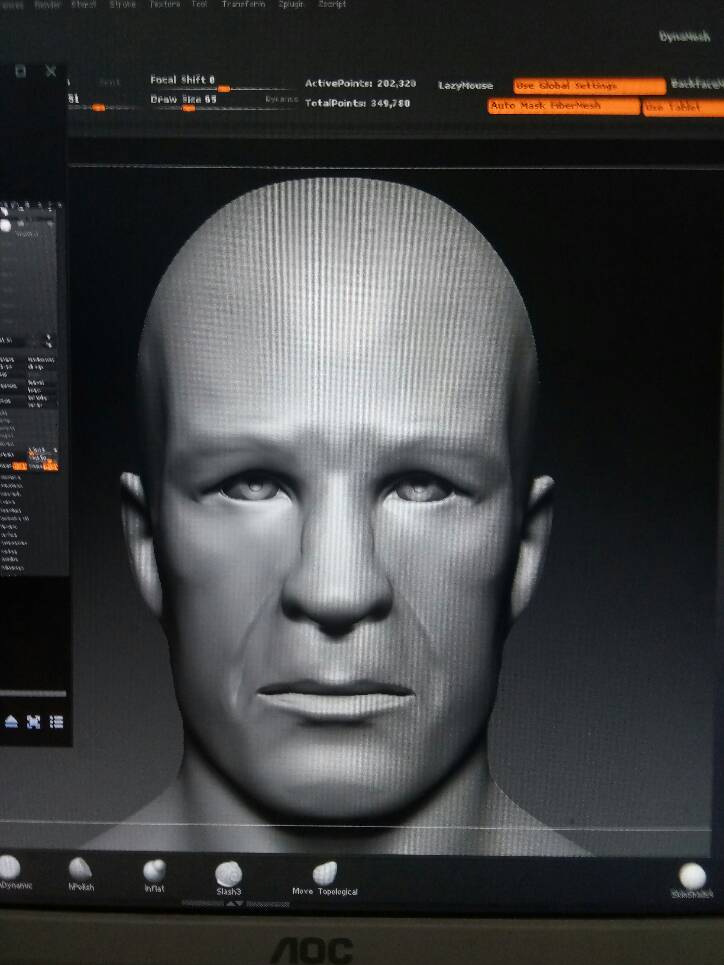Open the Zplugin menu

coord(292,4)
